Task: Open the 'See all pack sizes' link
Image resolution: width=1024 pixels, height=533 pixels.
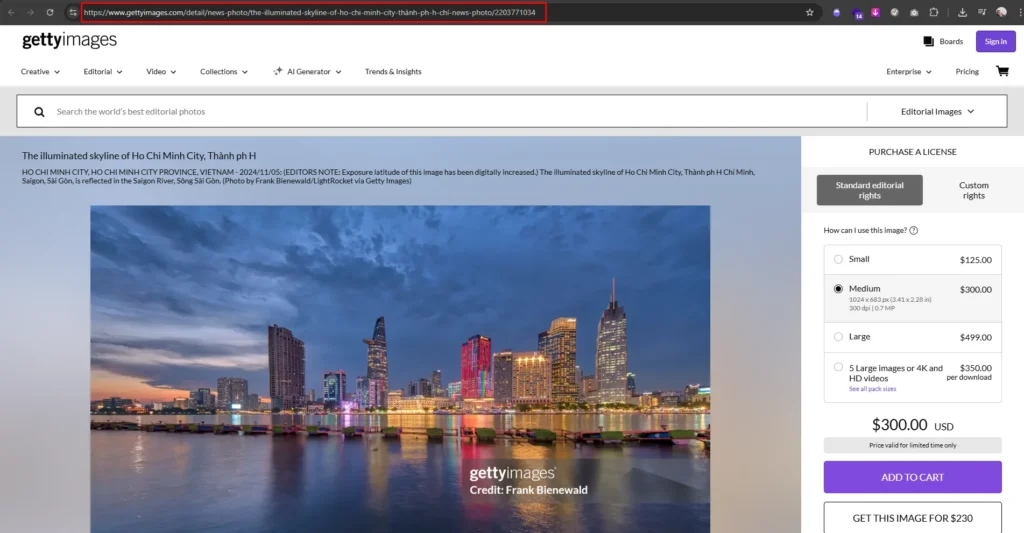Action: click(872, 389)
